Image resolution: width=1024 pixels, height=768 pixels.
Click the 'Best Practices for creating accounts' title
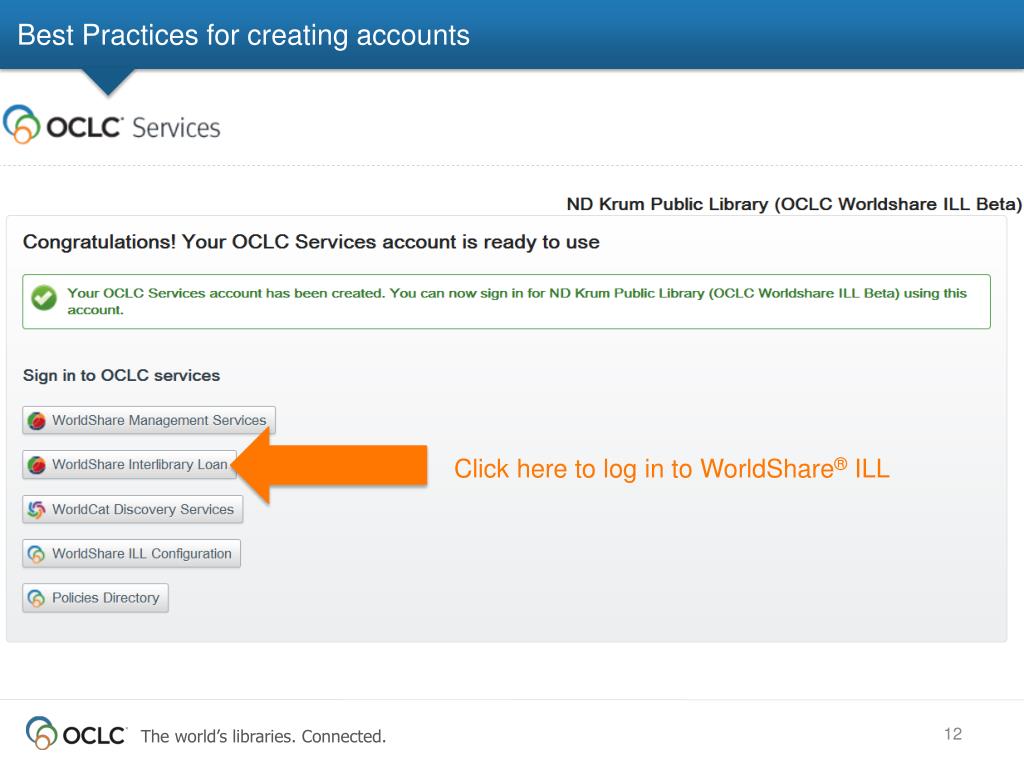point(243,35)
